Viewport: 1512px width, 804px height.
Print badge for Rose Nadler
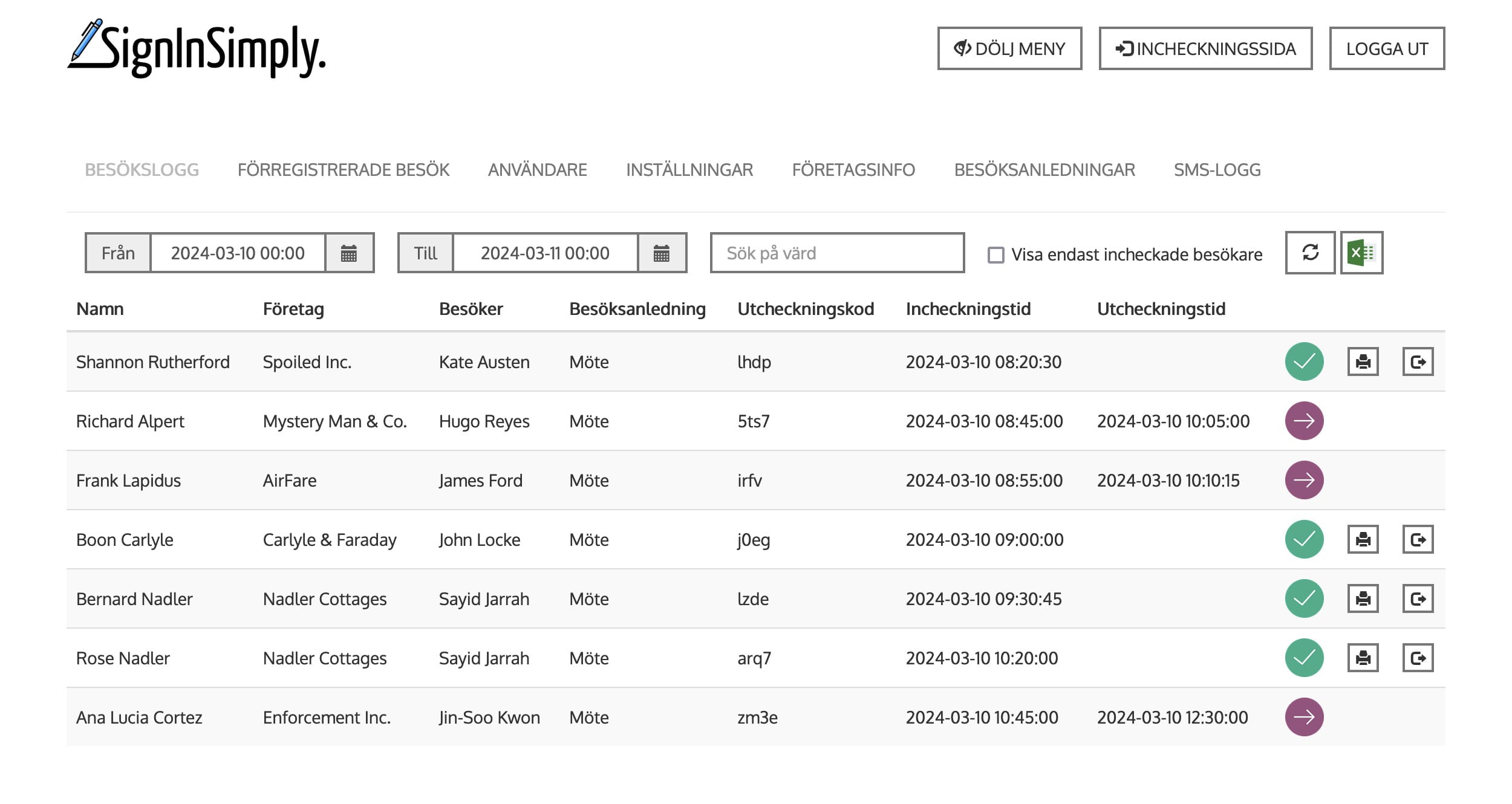pos(1363,658)
